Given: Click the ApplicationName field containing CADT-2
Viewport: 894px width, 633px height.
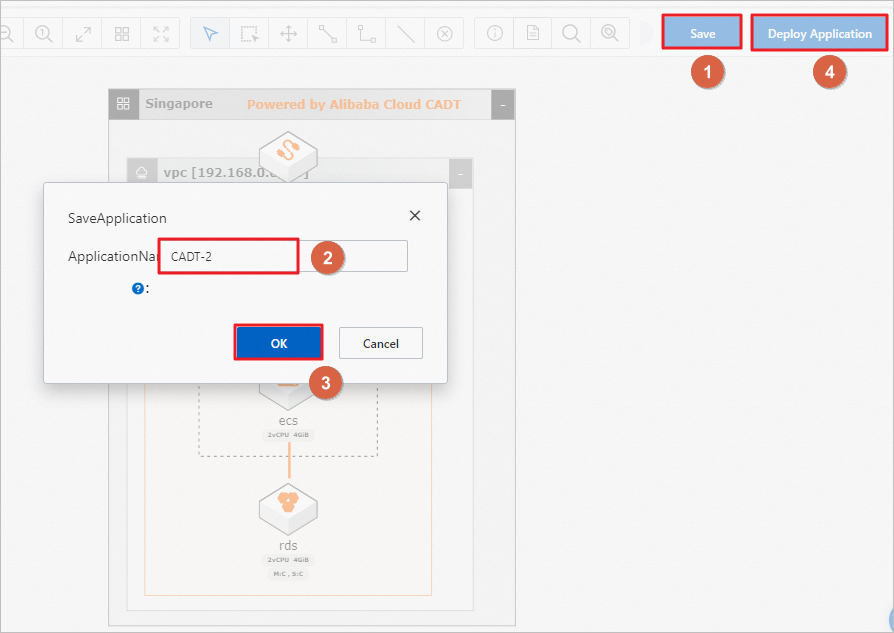Looking at the screenshot, I should [283, 256].
